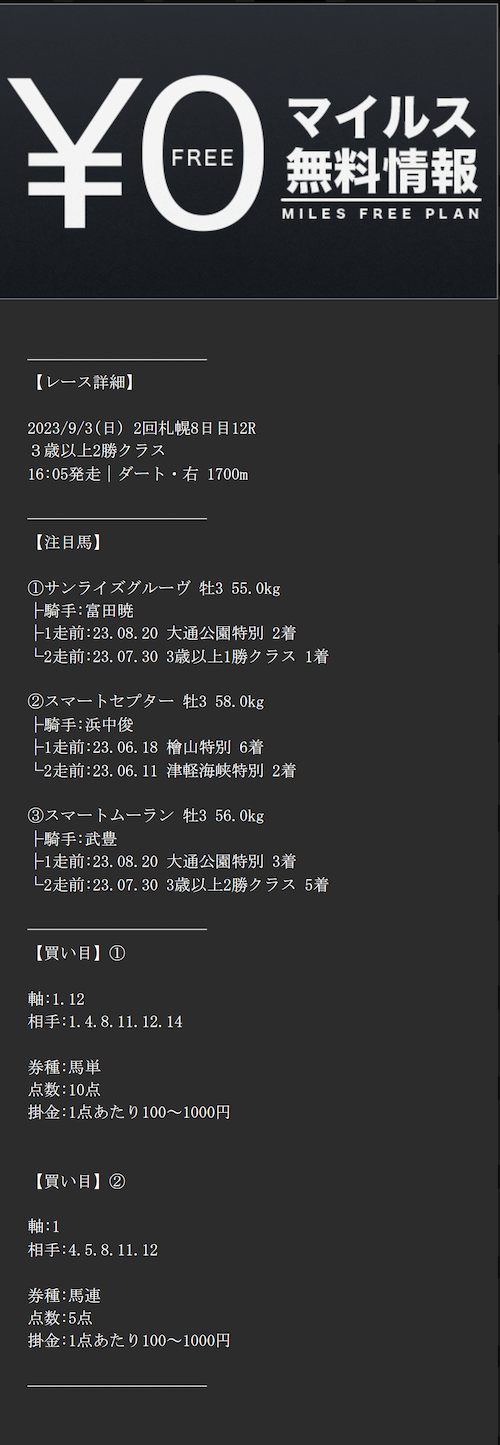Click the MILES FREE PLAN subtitle
Image resolution: width=500 pixels, height=1445 pixels.
click(x=381, y=213)
